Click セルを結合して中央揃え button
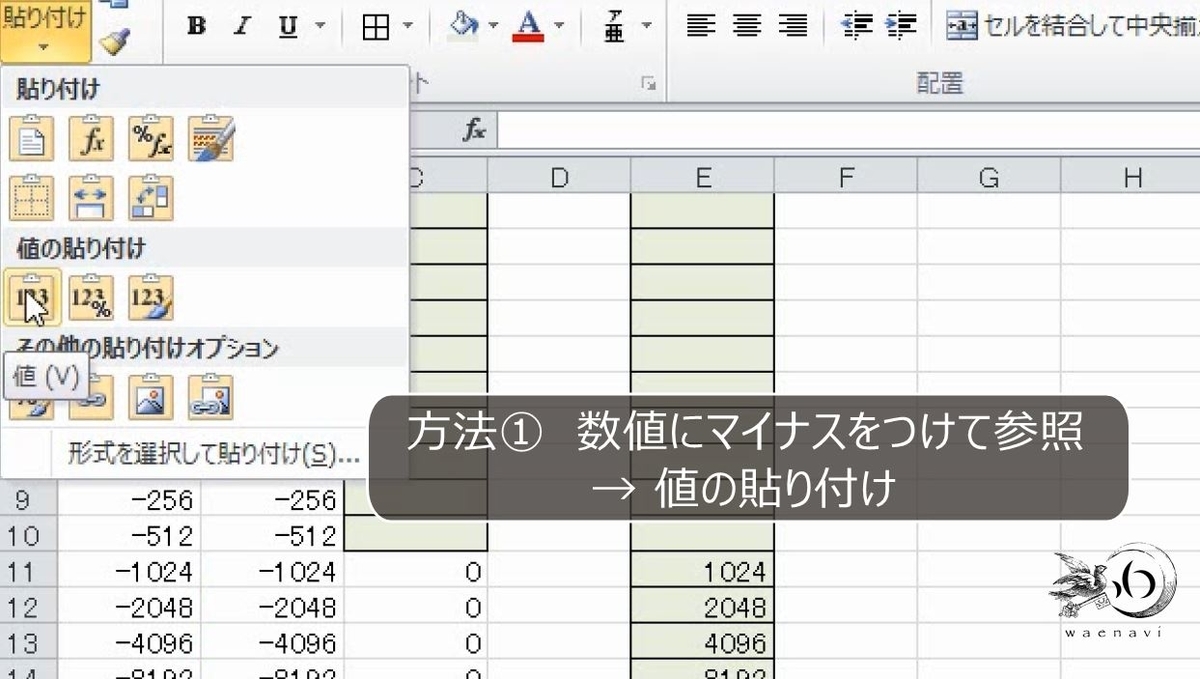The width and height of the screenshot is (1200, 679). (1073, 27)
